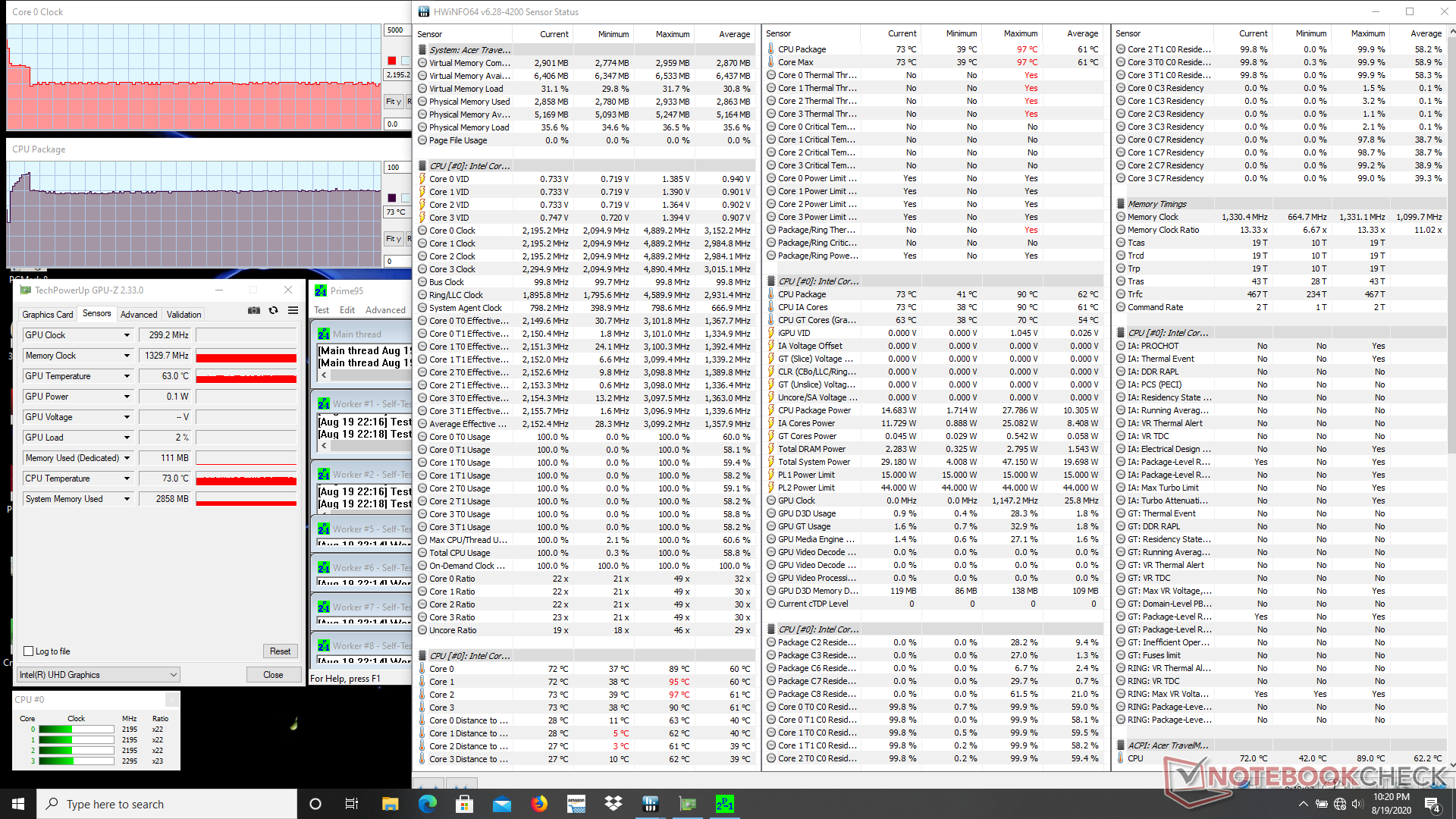Open Prime95's Advanced menu
1456x819 pixels.
[385, 310]
